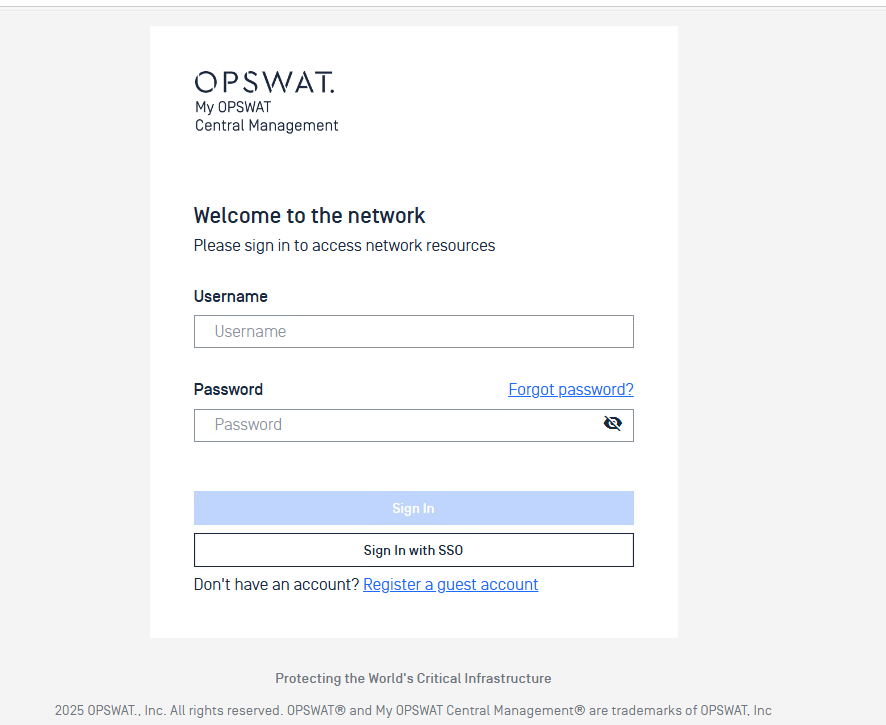Toggle password visibility eye icon

point(612,424)
